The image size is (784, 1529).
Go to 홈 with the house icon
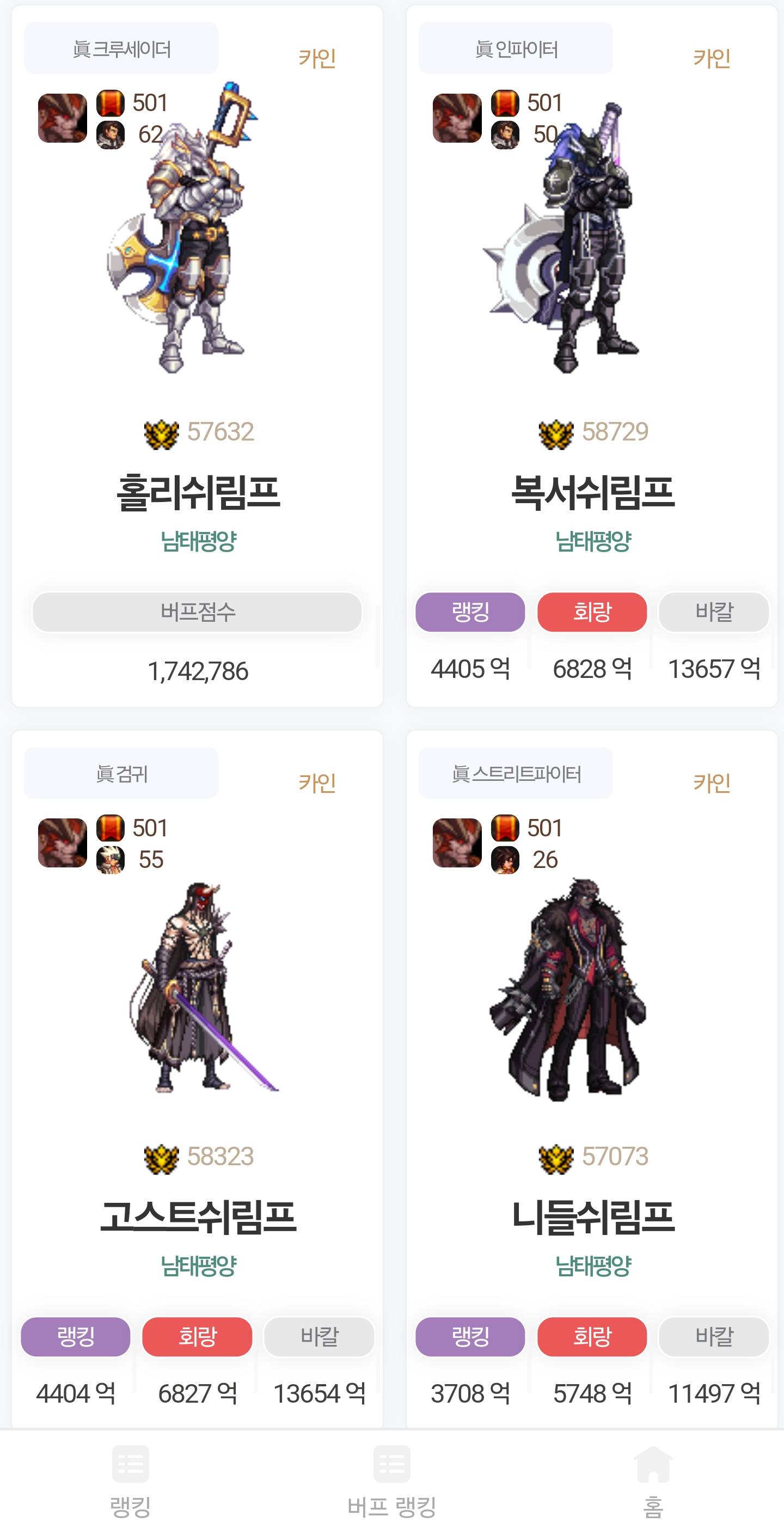(653, 1481)
